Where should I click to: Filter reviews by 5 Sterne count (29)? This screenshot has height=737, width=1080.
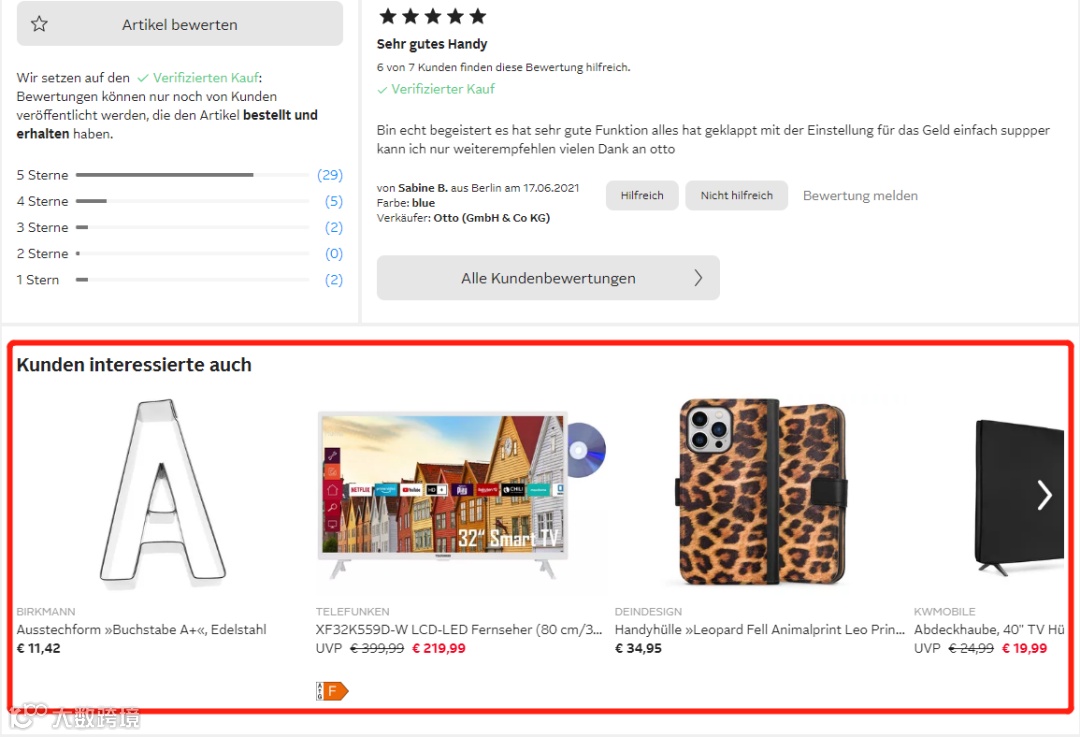coord(330,175)
